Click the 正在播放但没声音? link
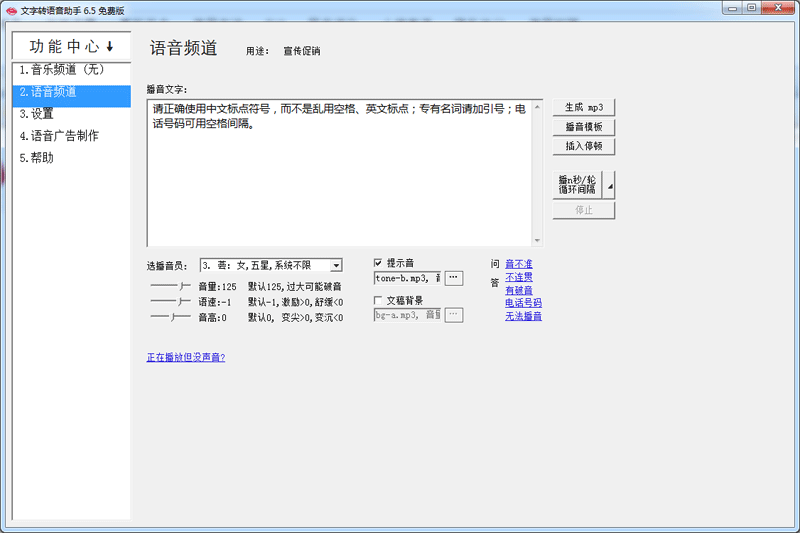This screenshot has width=800, height=533. click(186, 357)
